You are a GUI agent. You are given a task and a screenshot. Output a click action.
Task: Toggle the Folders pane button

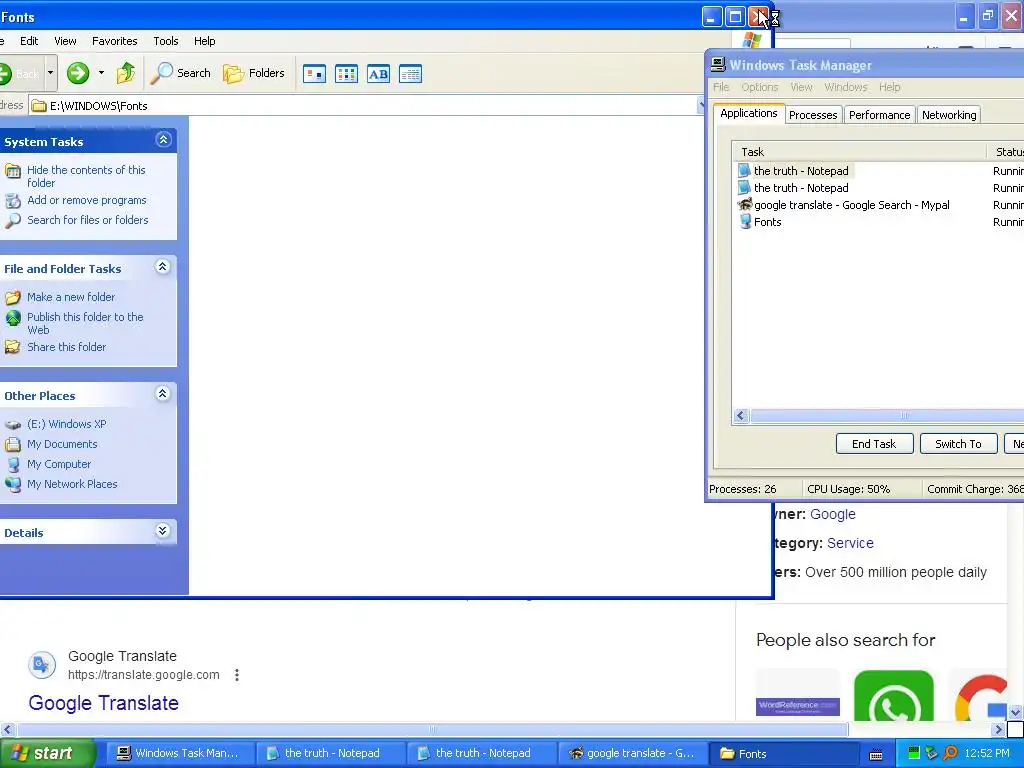click(254, 73)
